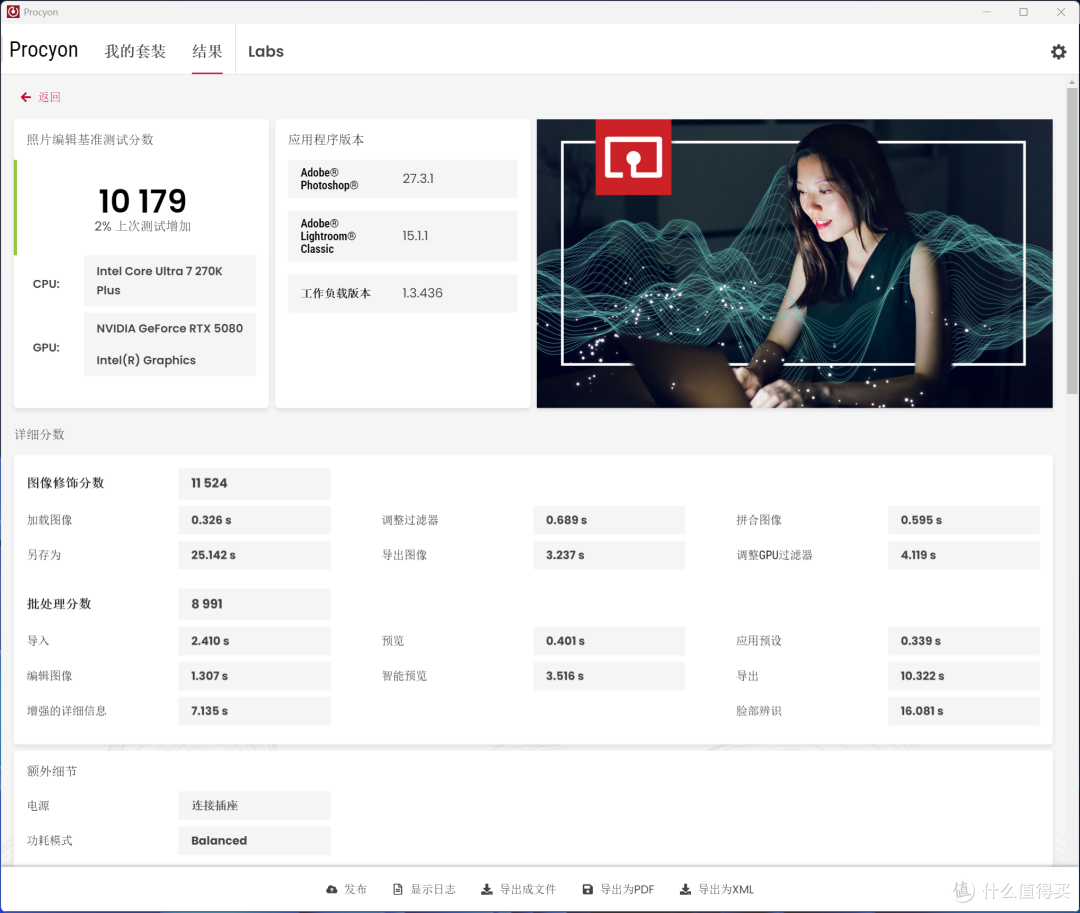This screenshot has height=913, width=1080.
Task: Click the export to file download icon
Action: [x=486, y=890]
